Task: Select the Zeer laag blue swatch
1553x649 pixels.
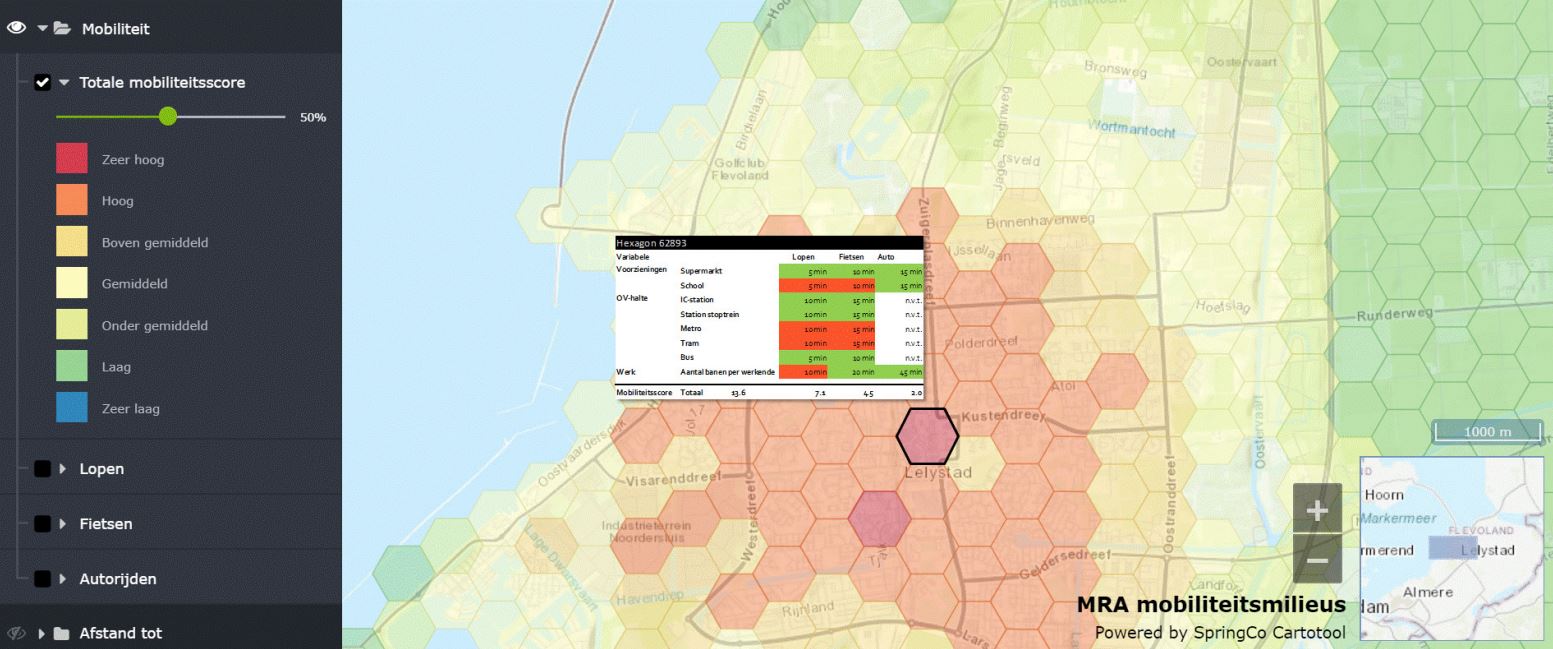Action: [x=72, y=408]
